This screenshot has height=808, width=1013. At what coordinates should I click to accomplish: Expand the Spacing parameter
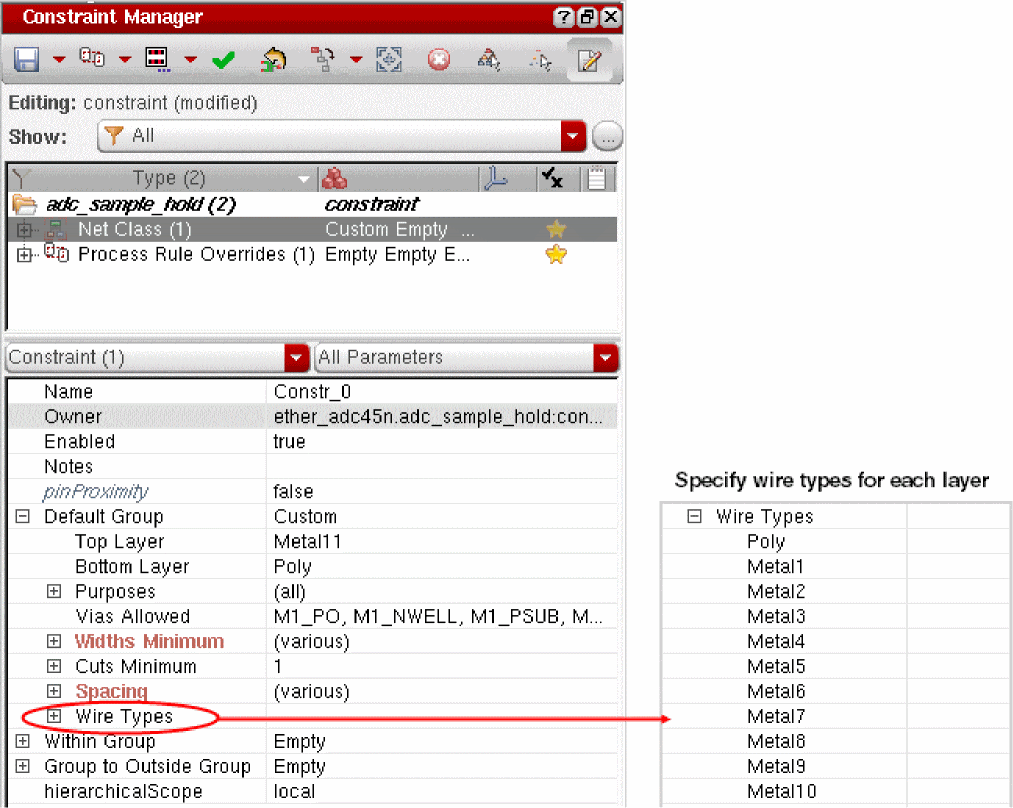click(54, 691)
